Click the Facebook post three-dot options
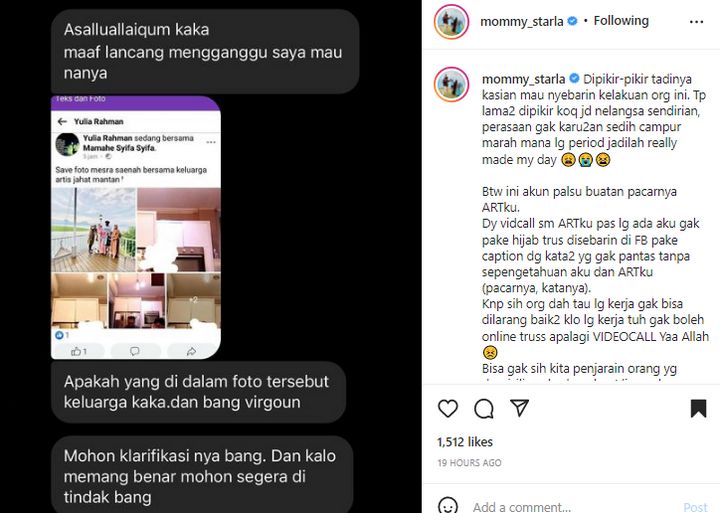The height and width of the screenshot is (513, 720). (211, 142)
